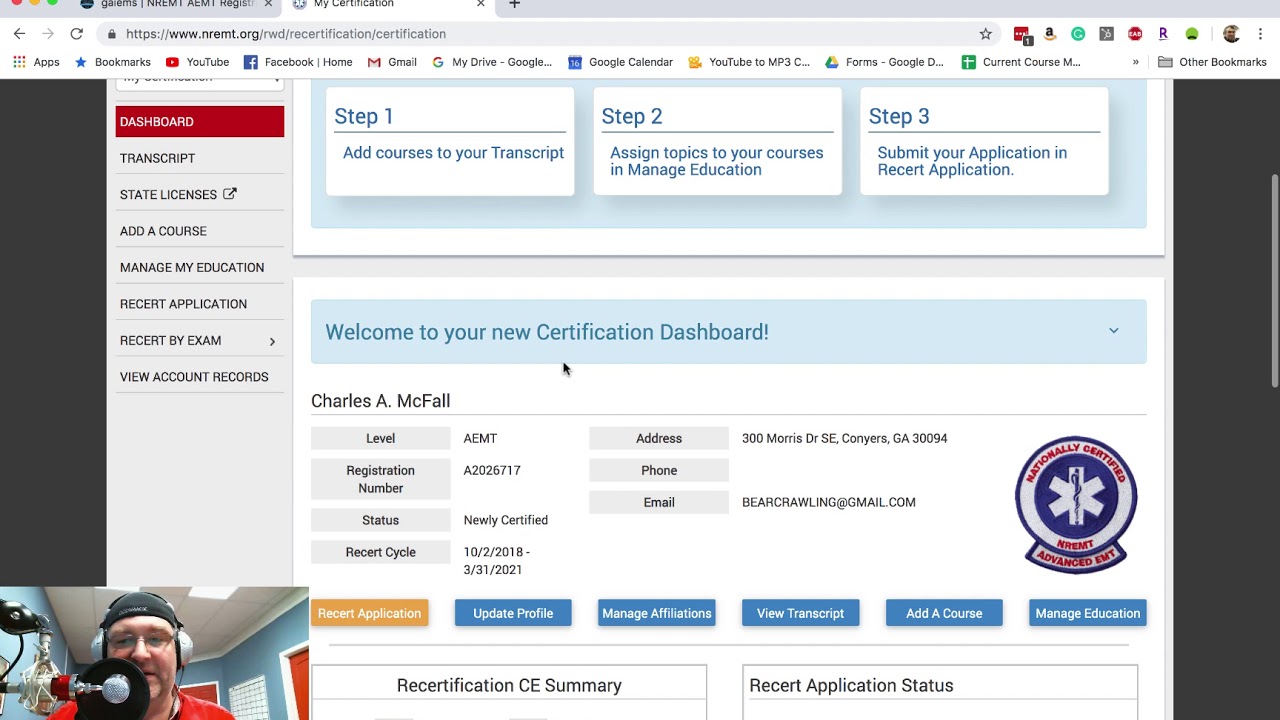The height and width of the screenshot is (720, 1280).
Task: Click the purple R extension icon
Action: click(1163, 34)
